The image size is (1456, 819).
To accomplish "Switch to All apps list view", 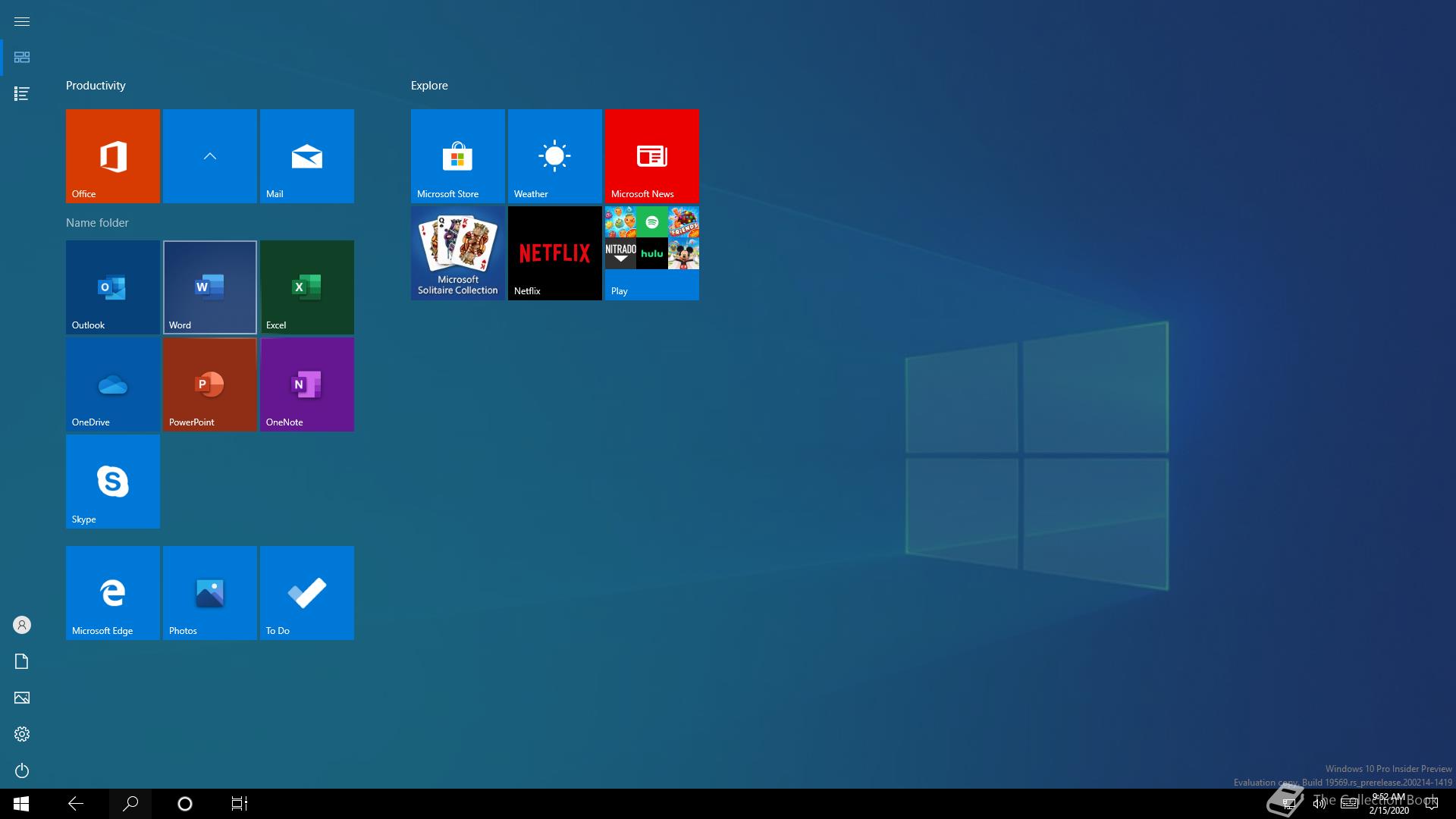I will [22, 94].
